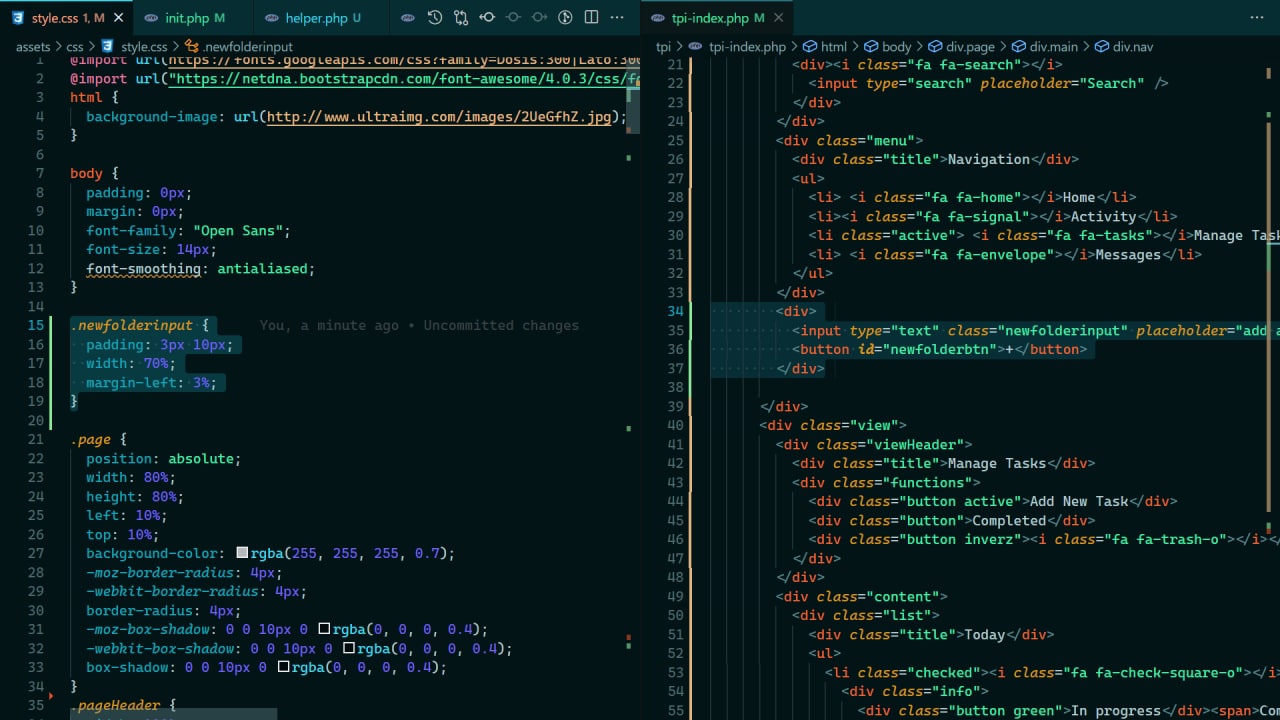This screenshot has height=720, width=1280.
Task: Open the css folder breadcrumb
Action: pos(75,47)
